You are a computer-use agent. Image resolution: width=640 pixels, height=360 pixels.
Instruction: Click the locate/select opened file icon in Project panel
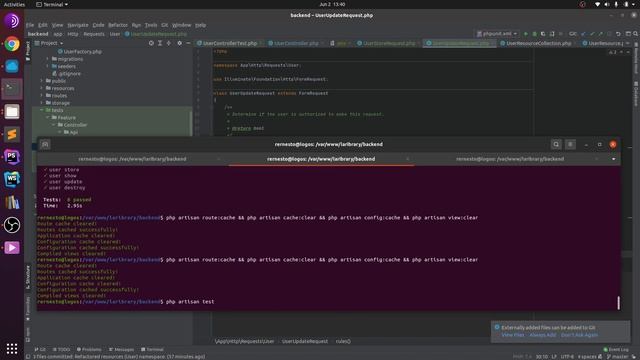[151, 43]
